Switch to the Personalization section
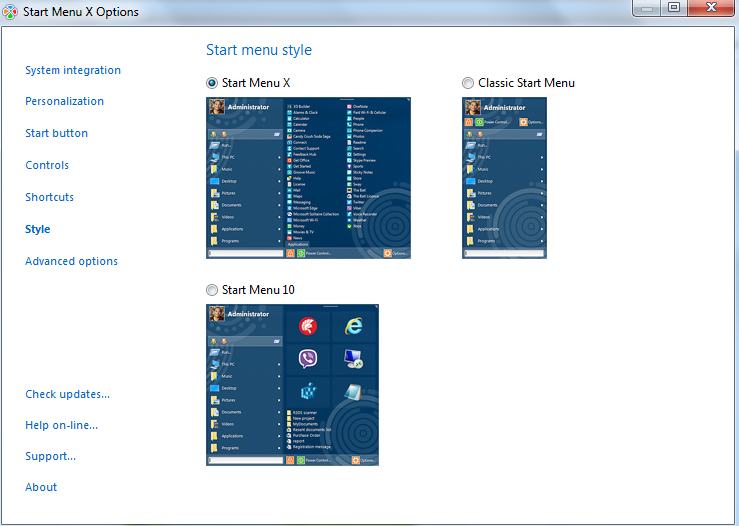739x526 pixels. pyautogui.click(x=64, y=101)
